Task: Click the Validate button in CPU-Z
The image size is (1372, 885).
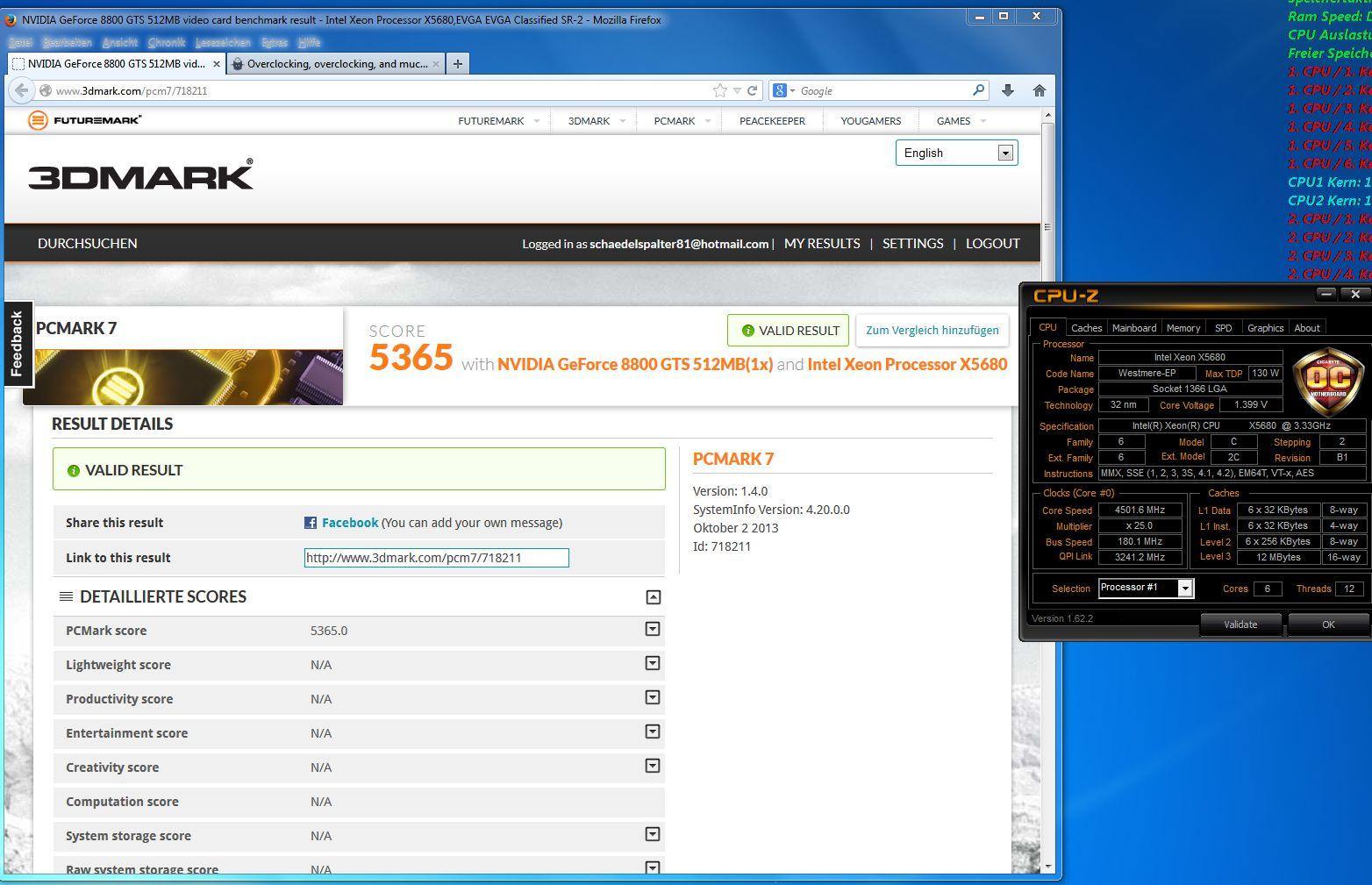Action: click(x=1240, y=624)
